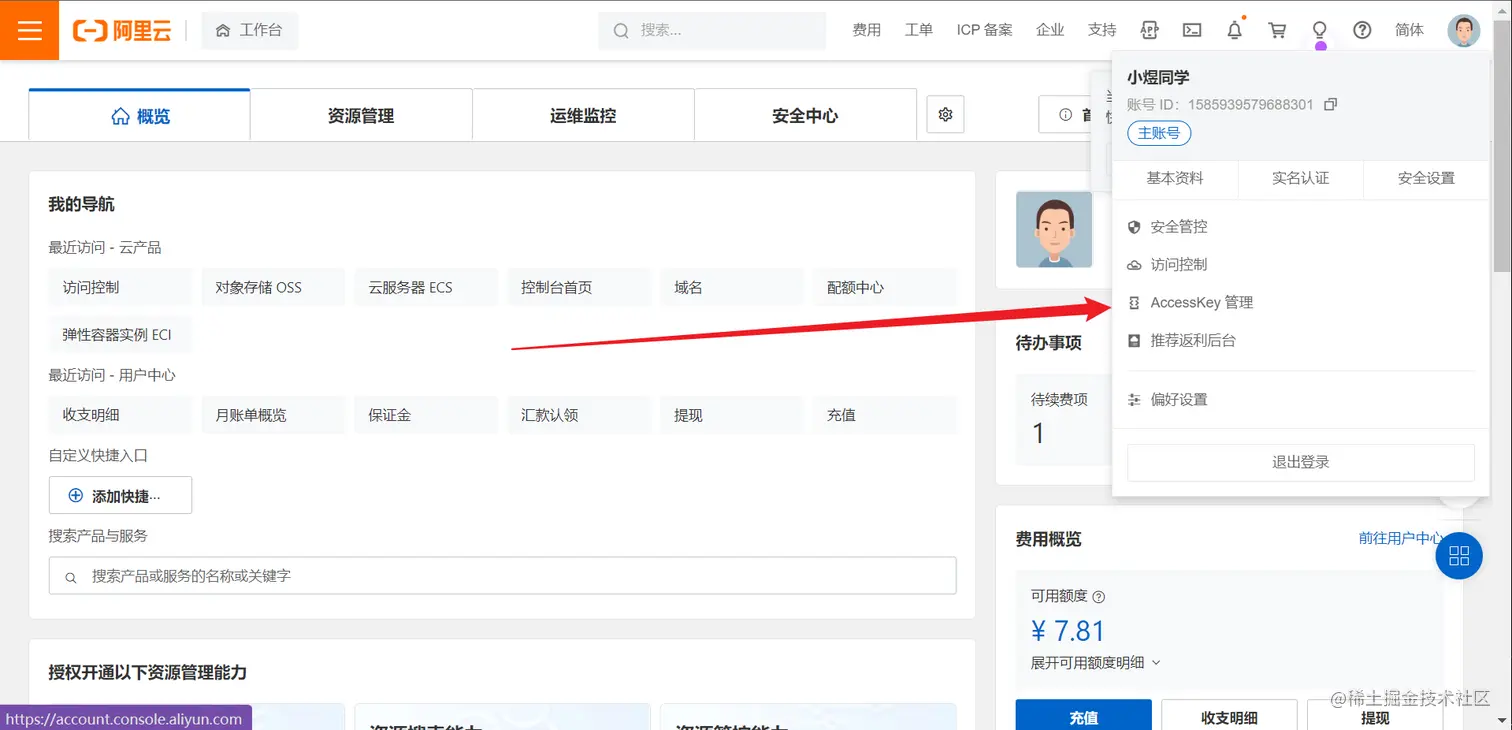Click 退出登录 to log out

tap(1301, 462)
